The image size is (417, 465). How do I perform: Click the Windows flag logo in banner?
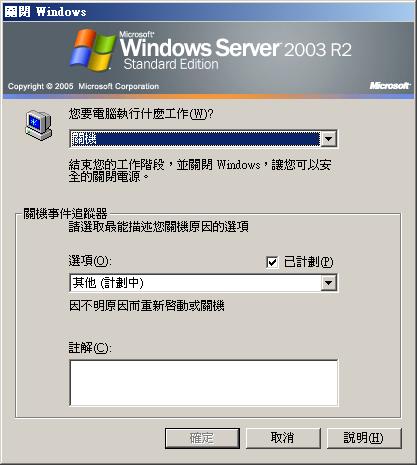92,50
